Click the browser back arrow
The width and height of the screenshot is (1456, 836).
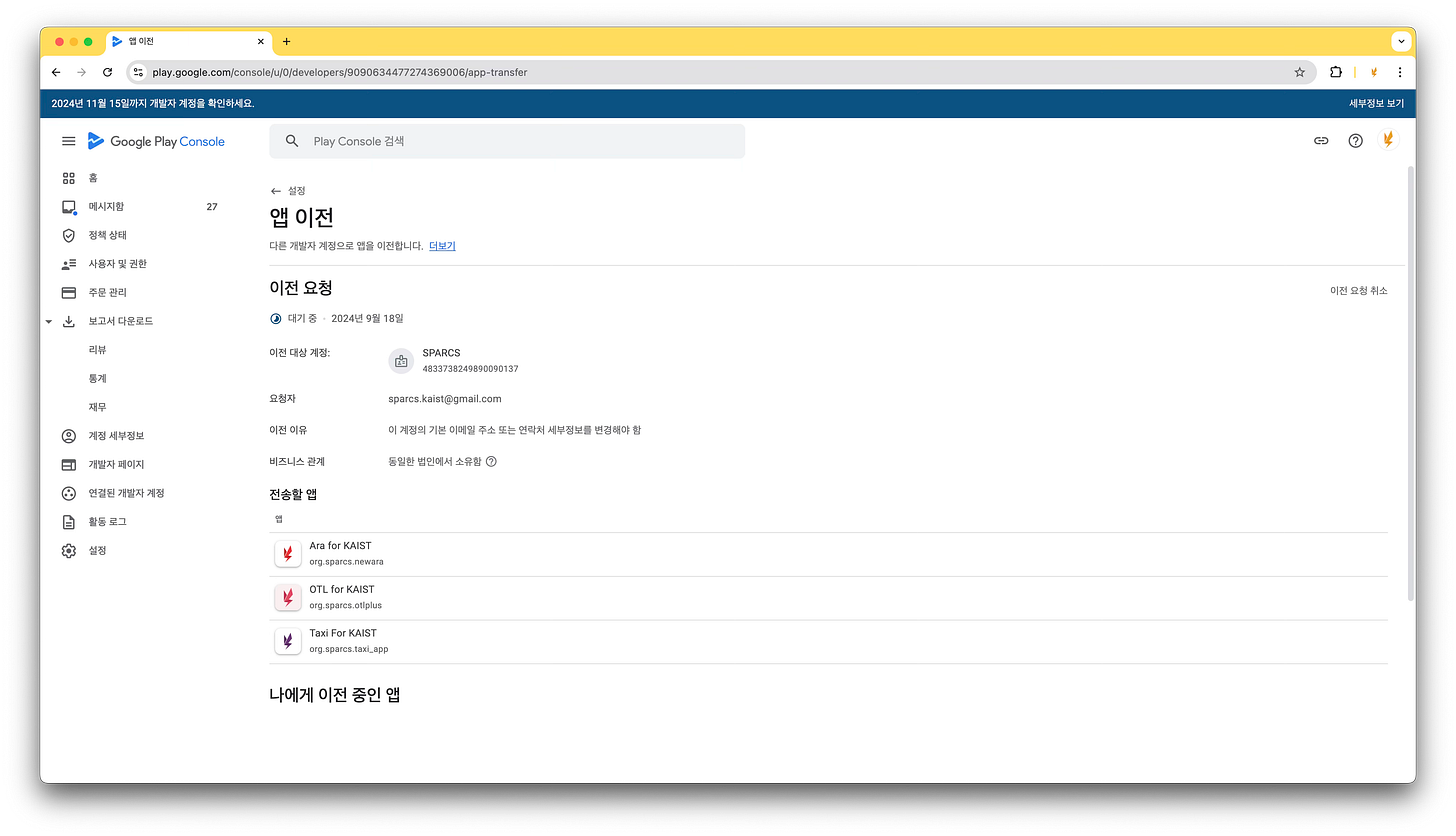coord(56,72)
